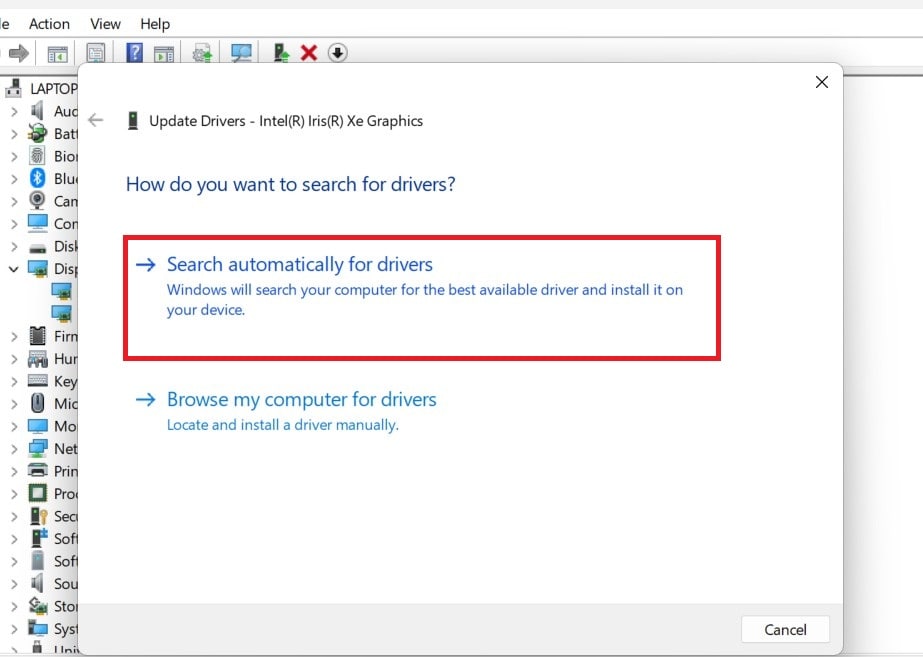The image size is (923, 657).
Task: Expand the Cameras category
Action: [x=14, y=201]
